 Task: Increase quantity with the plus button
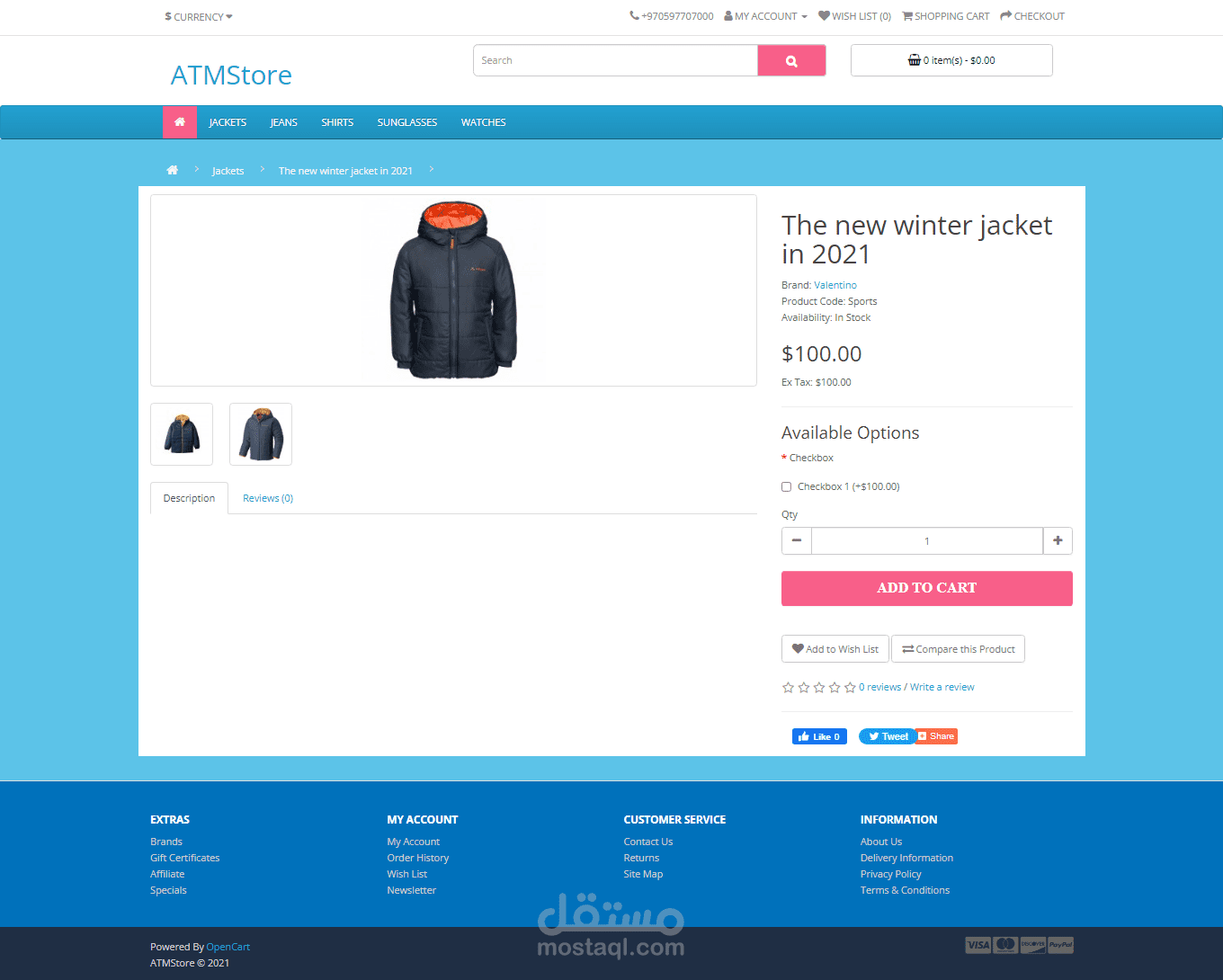tap(1058, 540)
